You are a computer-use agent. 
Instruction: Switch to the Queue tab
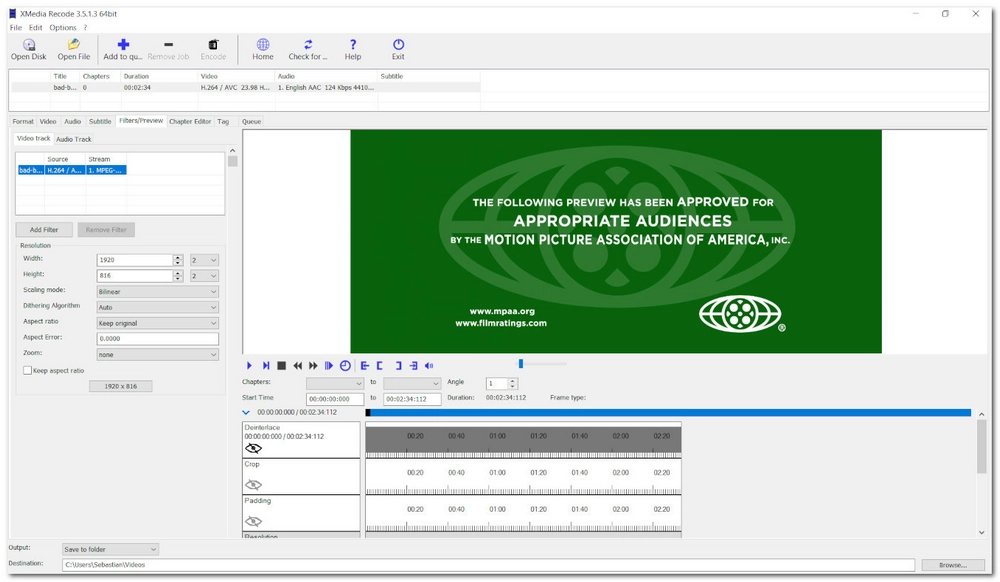251,121
